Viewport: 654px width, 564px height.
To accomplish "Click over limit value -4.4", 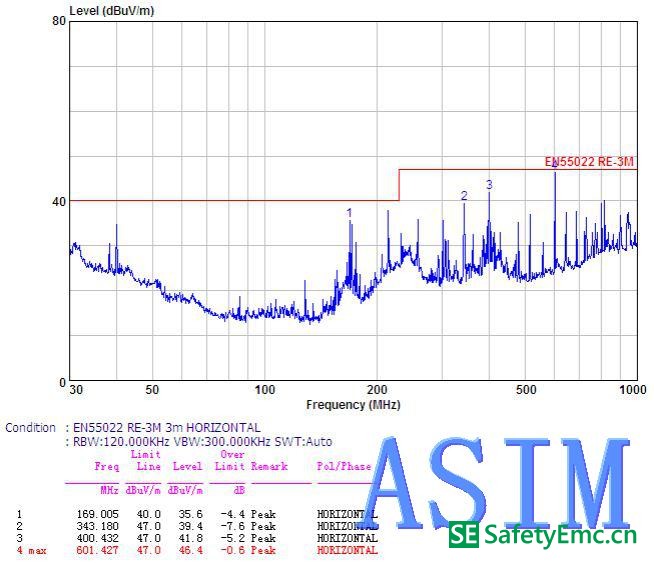I will pos(232,514).
